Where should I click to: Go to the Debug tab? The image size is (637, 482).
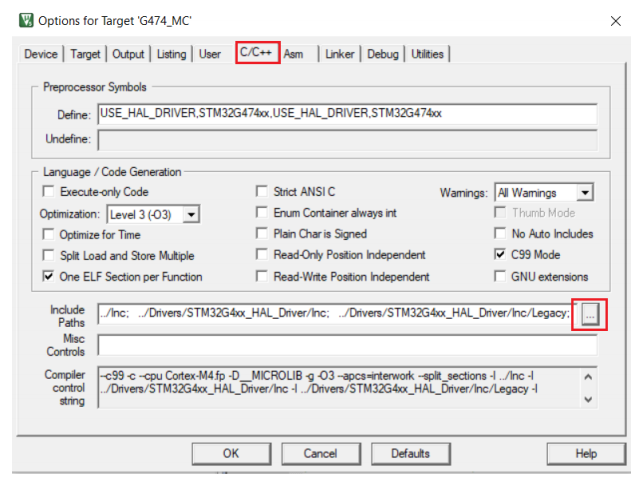point(383,54)
